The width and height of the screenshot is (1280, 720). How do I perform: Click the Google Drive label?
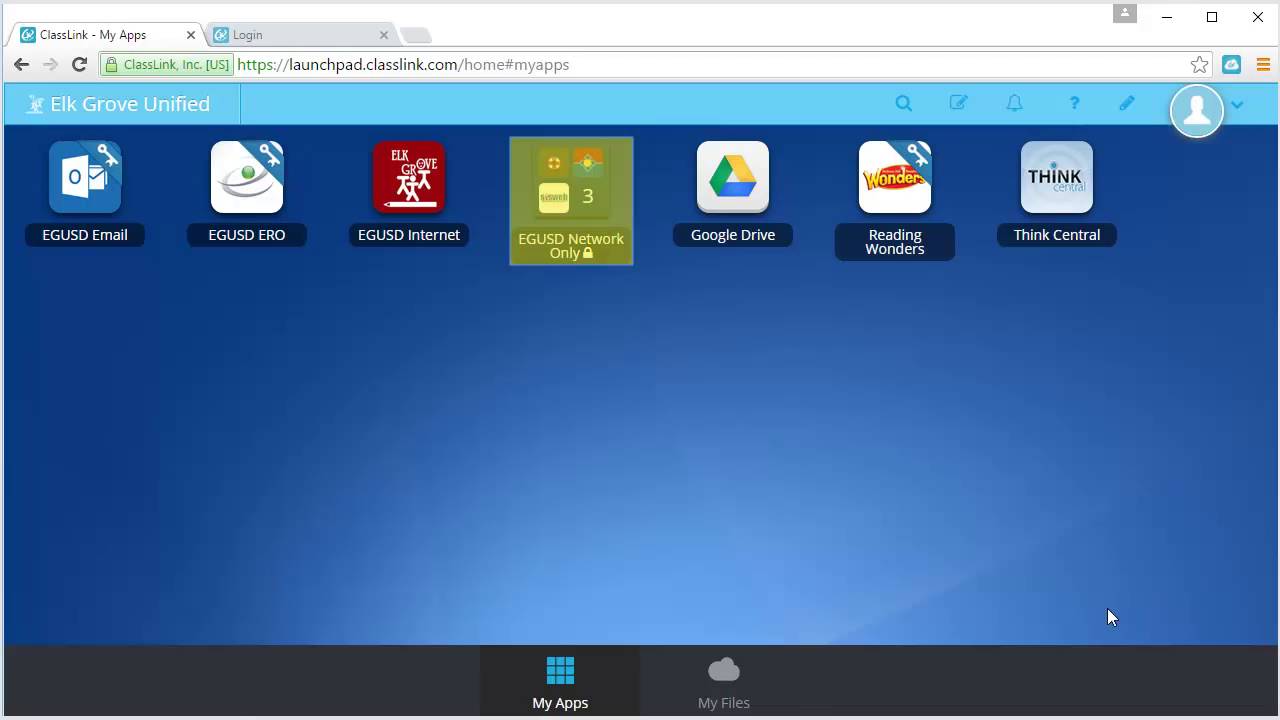733,235
